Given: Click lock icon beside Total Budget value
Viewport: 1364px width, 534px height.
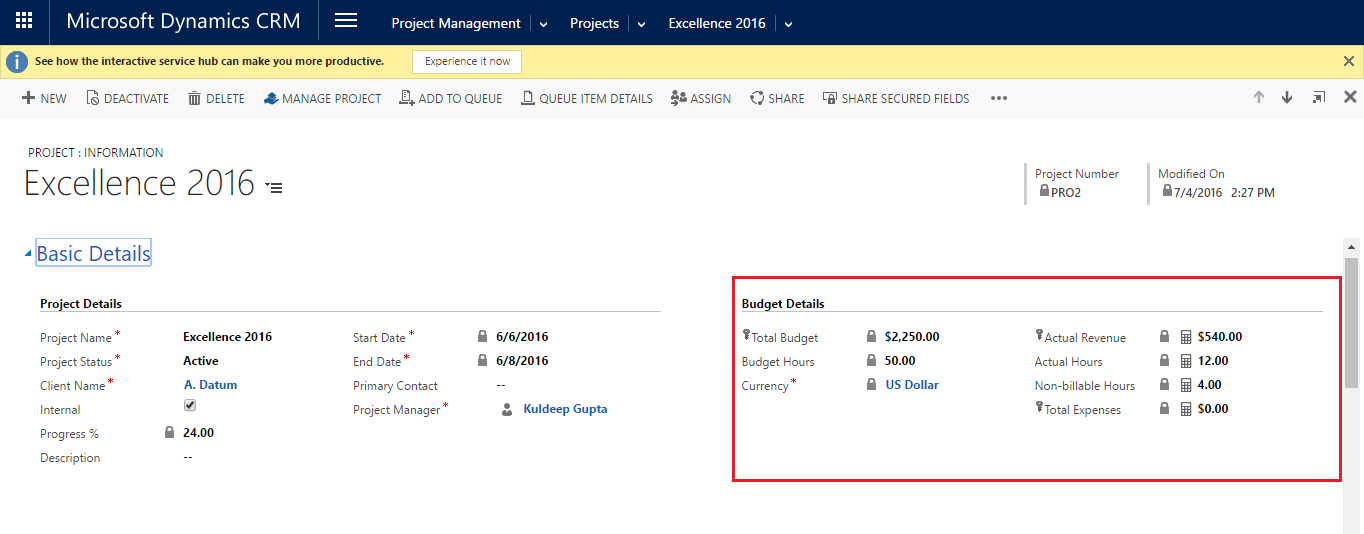Looking at the screenshot, I should point(871,337).
